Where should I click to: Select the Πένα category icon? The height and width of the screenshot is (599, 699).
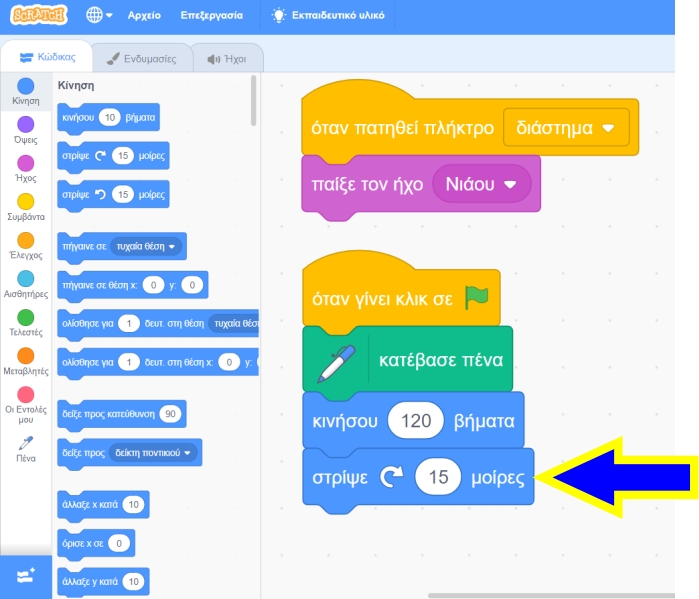pos(25,443)
